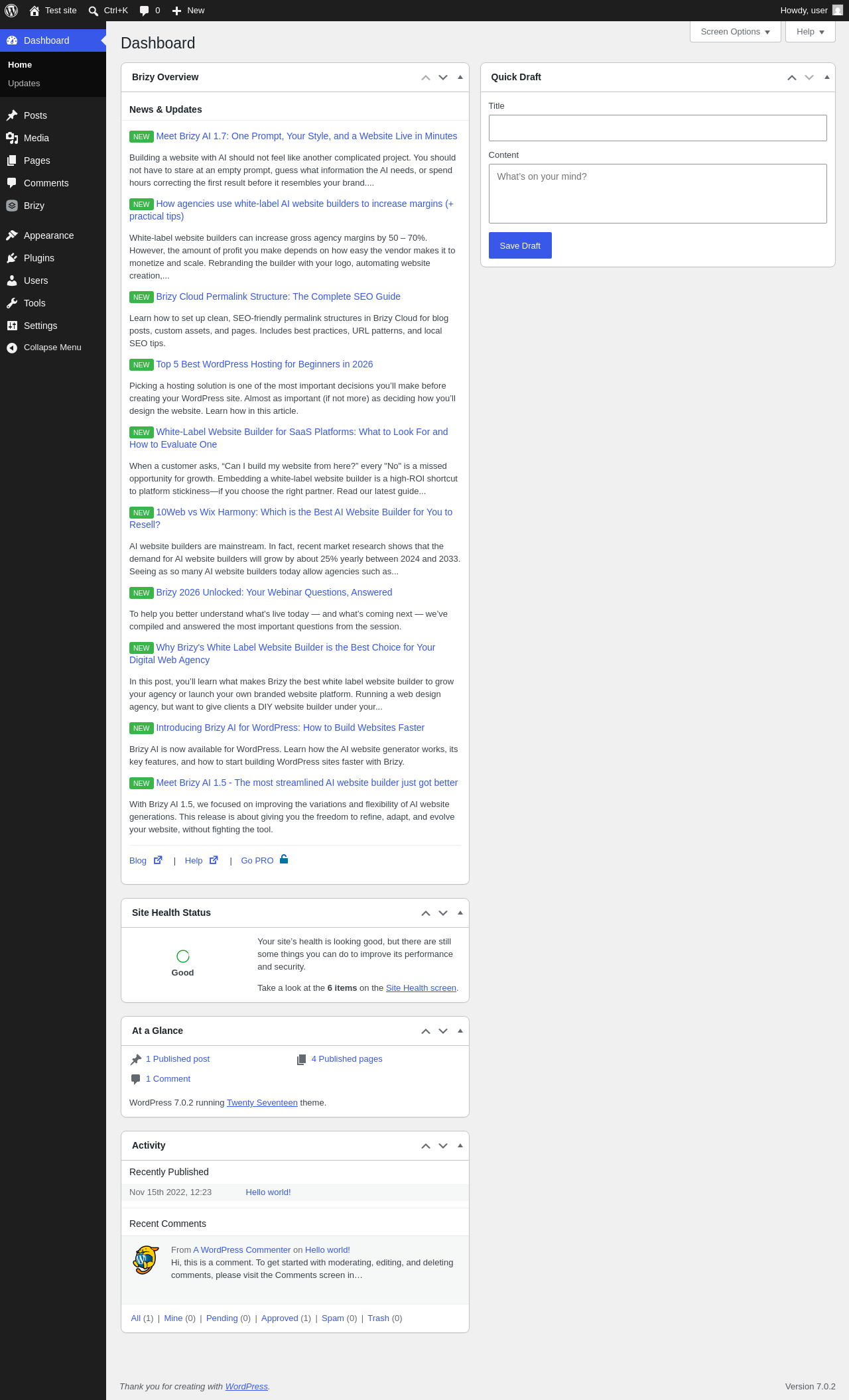This screenshot has width=849, height=1400.
Task: Click the Users person icon
Action: [x=12, y=281]
